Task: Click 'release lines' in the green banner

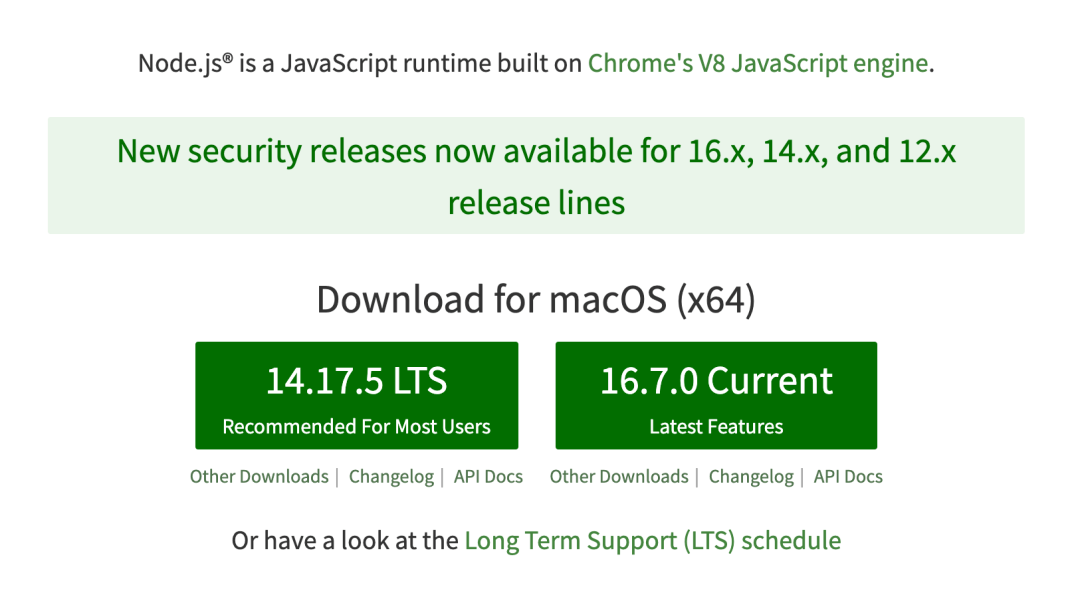Action: 536,203
